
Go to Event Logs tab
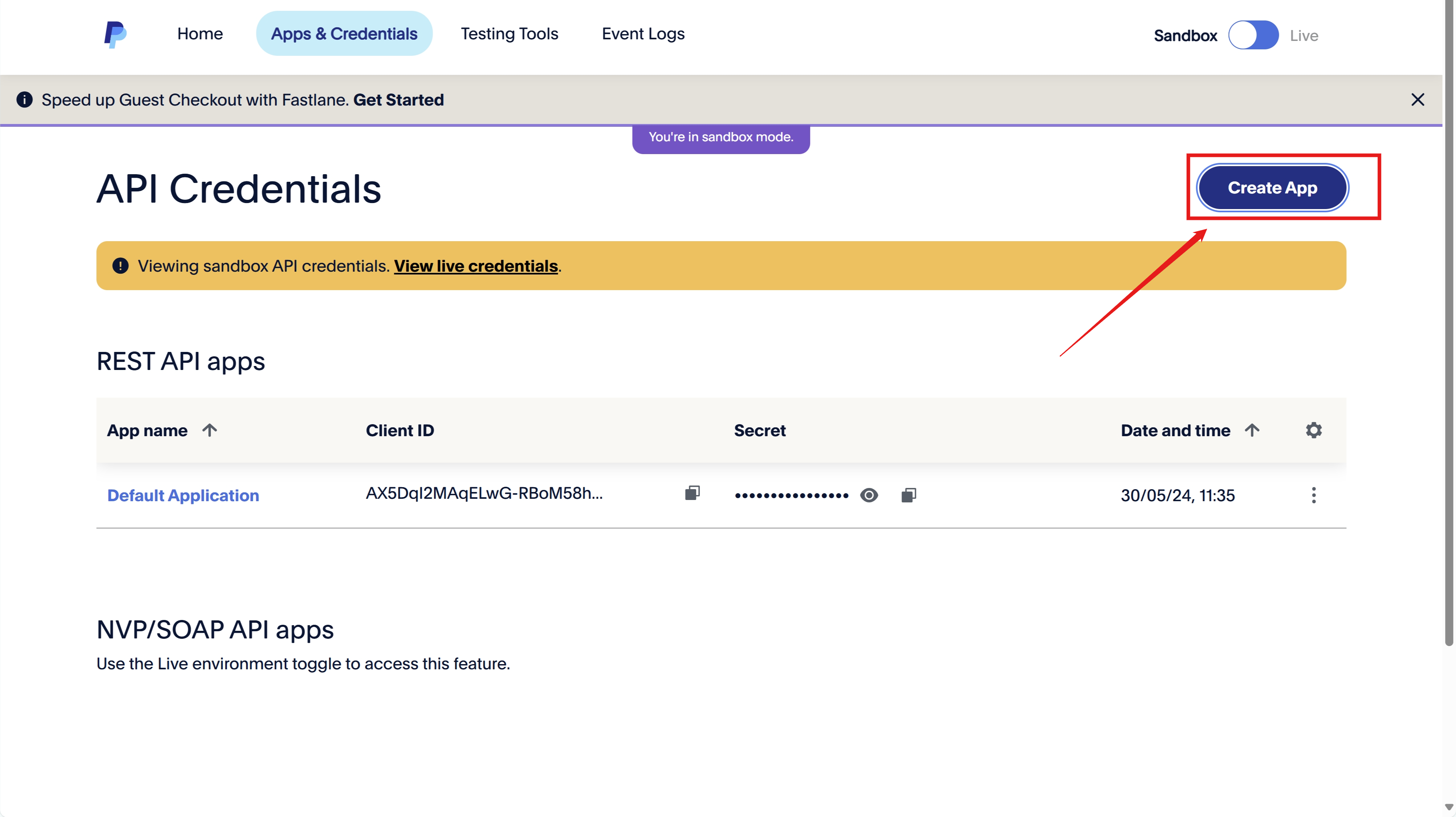(x=643, y=34)
